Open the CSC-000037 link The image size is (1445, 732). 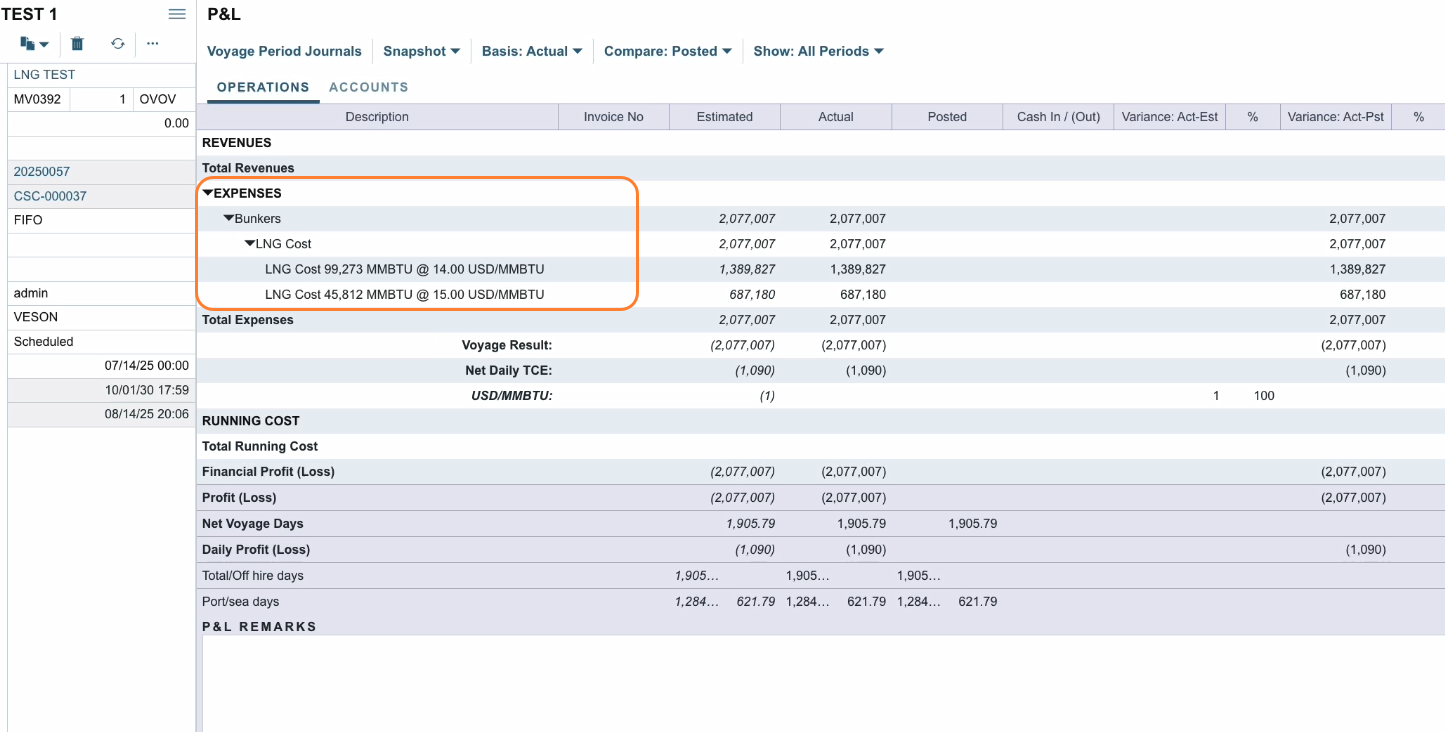(50, 196)
